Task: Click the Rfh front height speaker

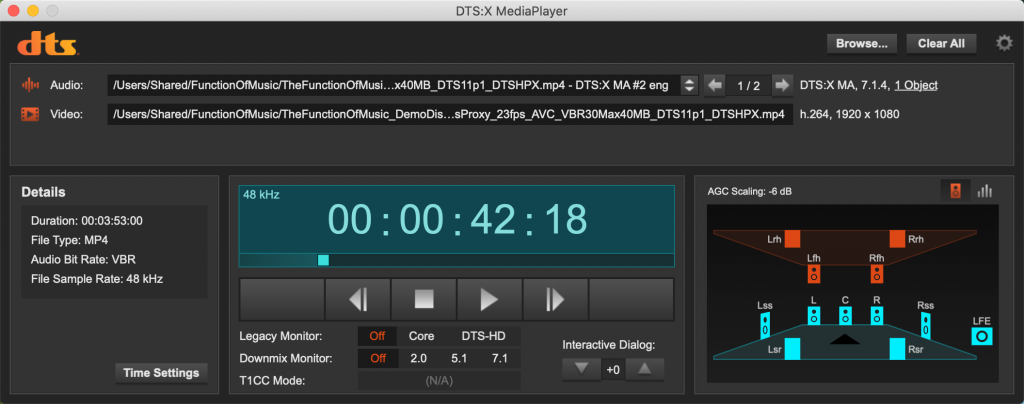Action: pyautogui.click(x=877, y=273)
